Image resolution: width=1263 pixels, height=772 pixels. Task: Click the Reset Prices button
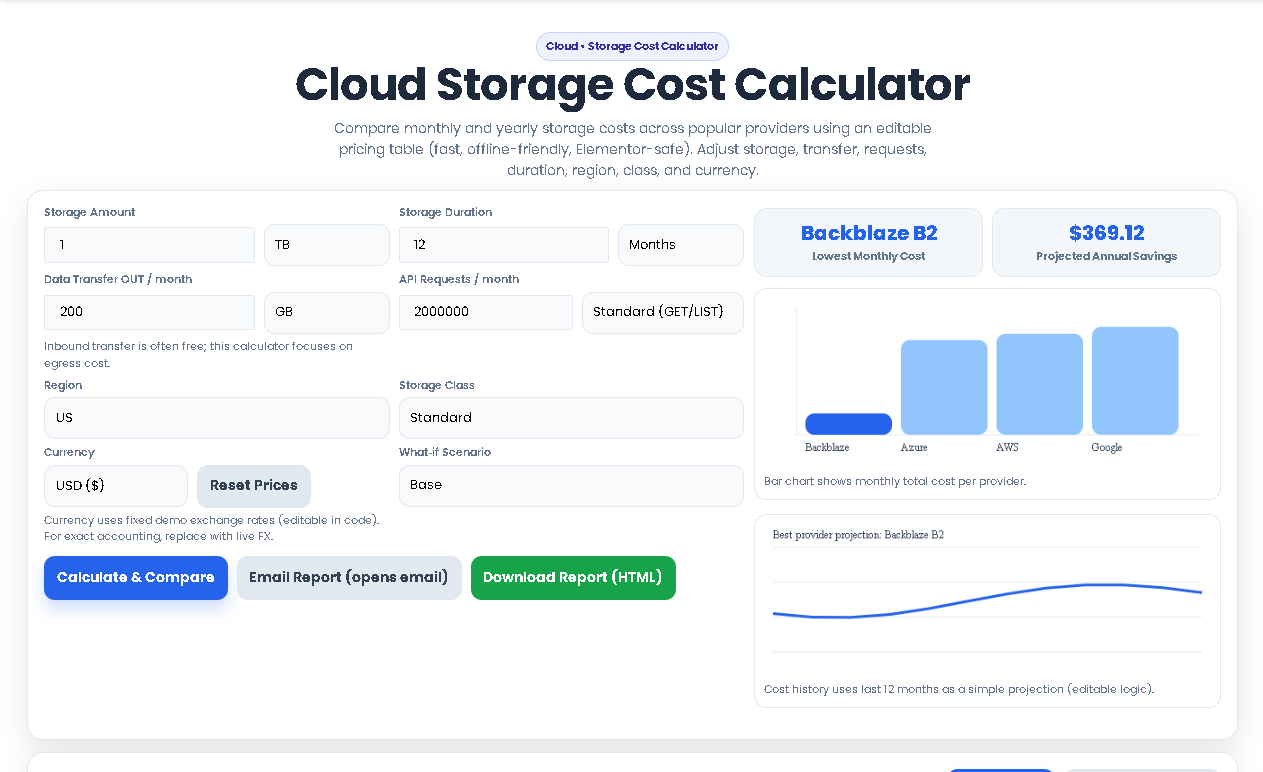[253, 485]
